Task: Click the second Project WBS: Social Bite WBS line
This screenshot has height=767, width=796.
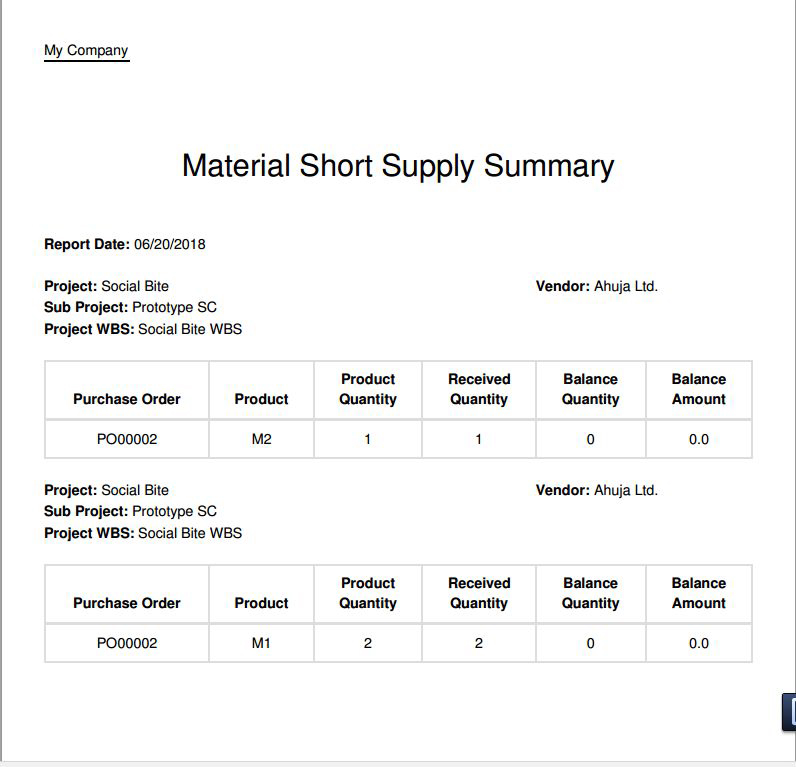Action: click(x=143, y=533)
